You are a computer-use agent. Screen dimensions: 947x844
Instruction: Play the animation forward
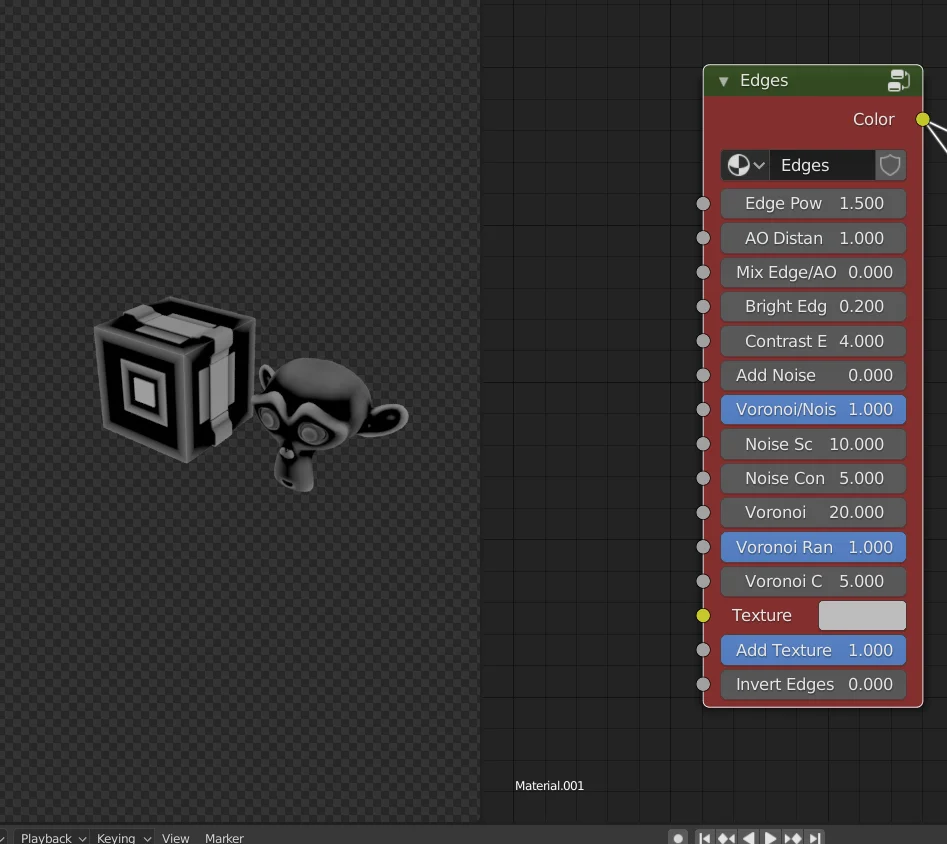pyautogui.click(x=771, y=838)
